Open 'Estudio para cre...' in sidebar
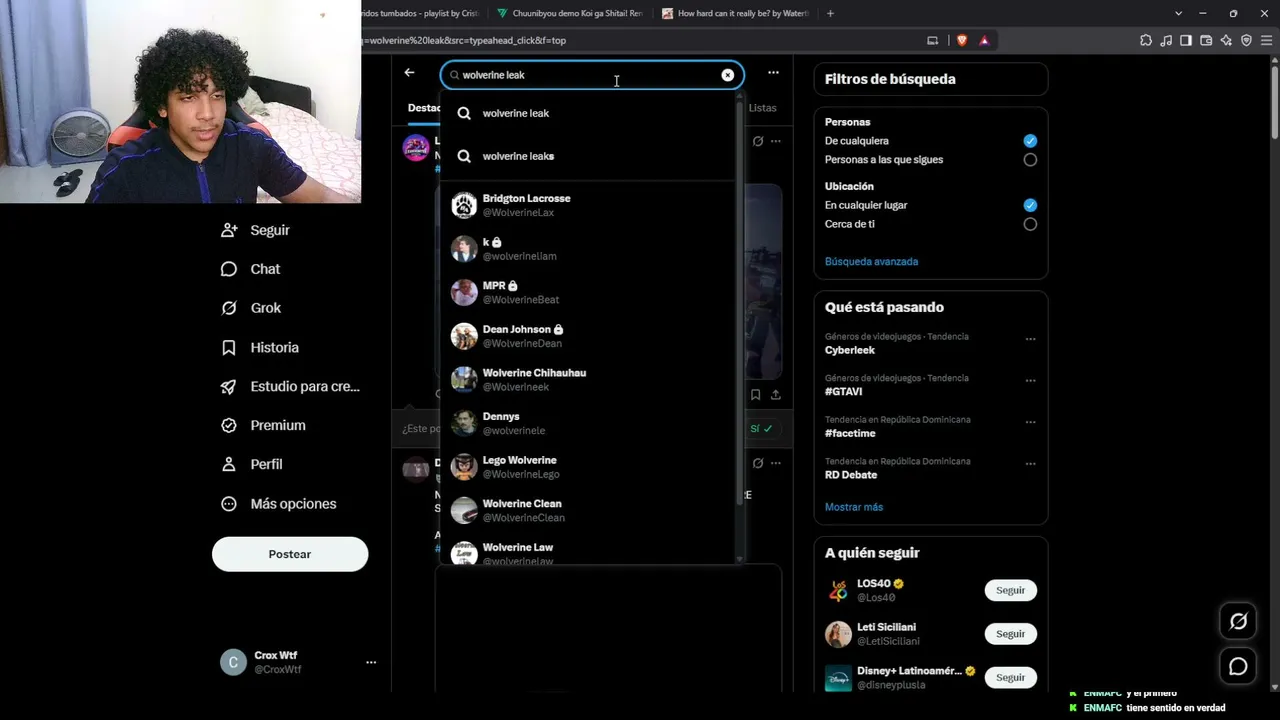The image size is (1280, 720). point(291,386)
